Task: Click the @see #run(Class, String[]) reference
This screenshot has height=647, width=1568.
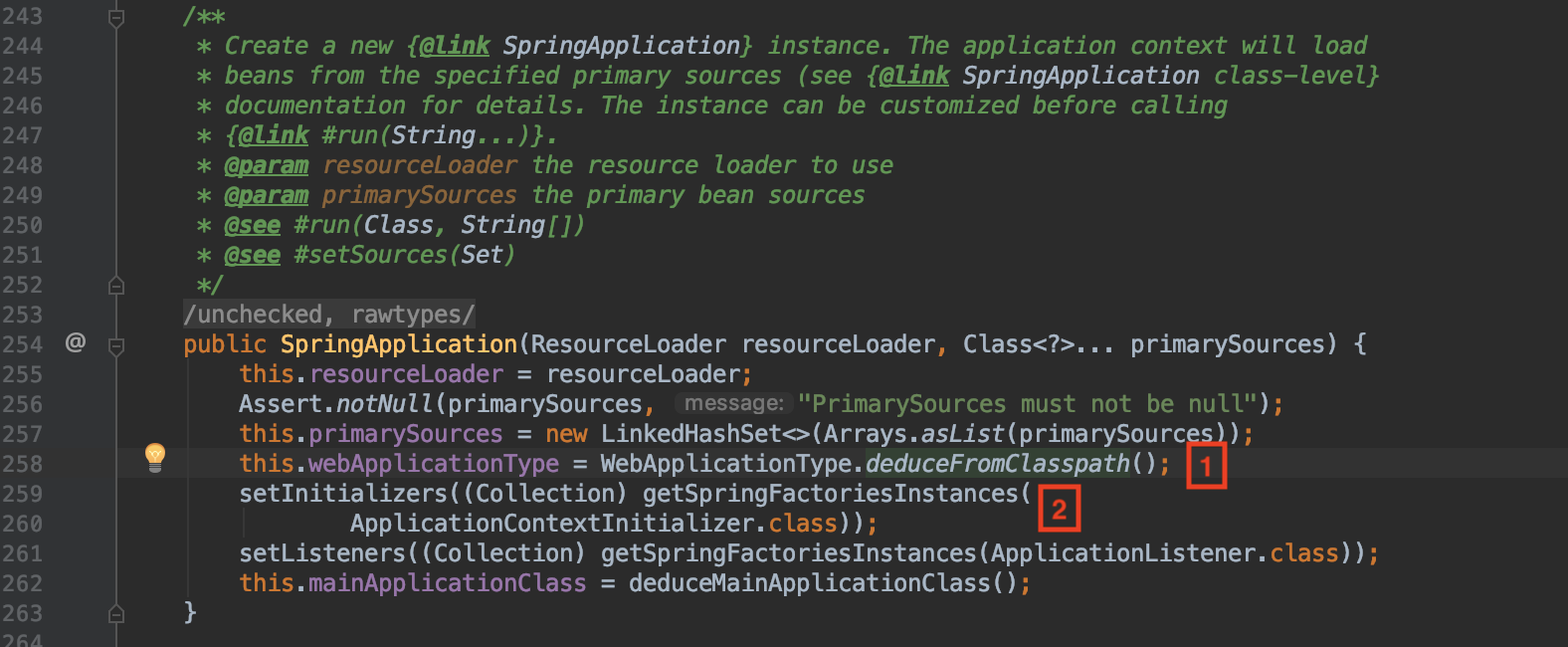Action: tap(405, 225)
